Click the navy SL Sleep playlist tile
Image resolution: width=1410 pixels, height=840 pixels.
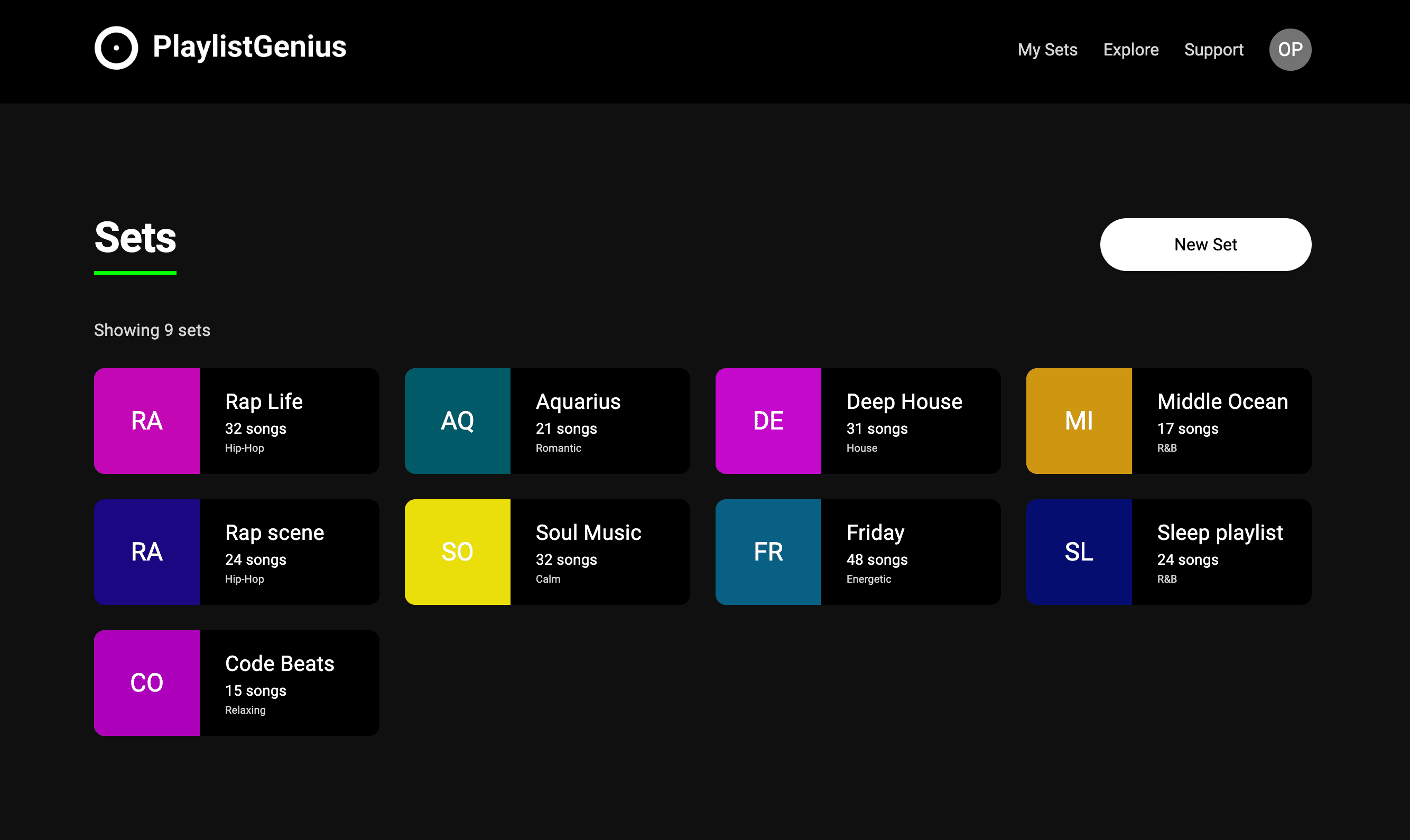[x=1078, y=552]
